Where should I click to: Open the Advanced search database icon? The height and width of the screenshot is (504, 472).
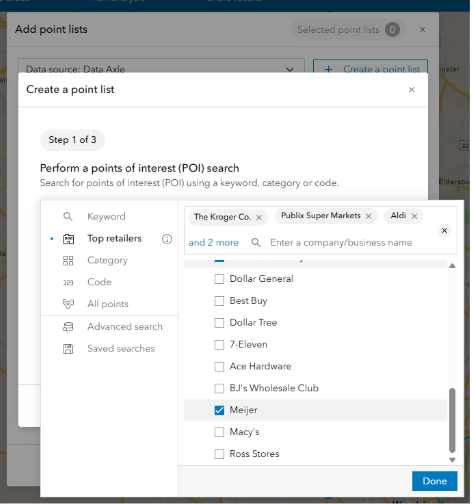point(68,327)
